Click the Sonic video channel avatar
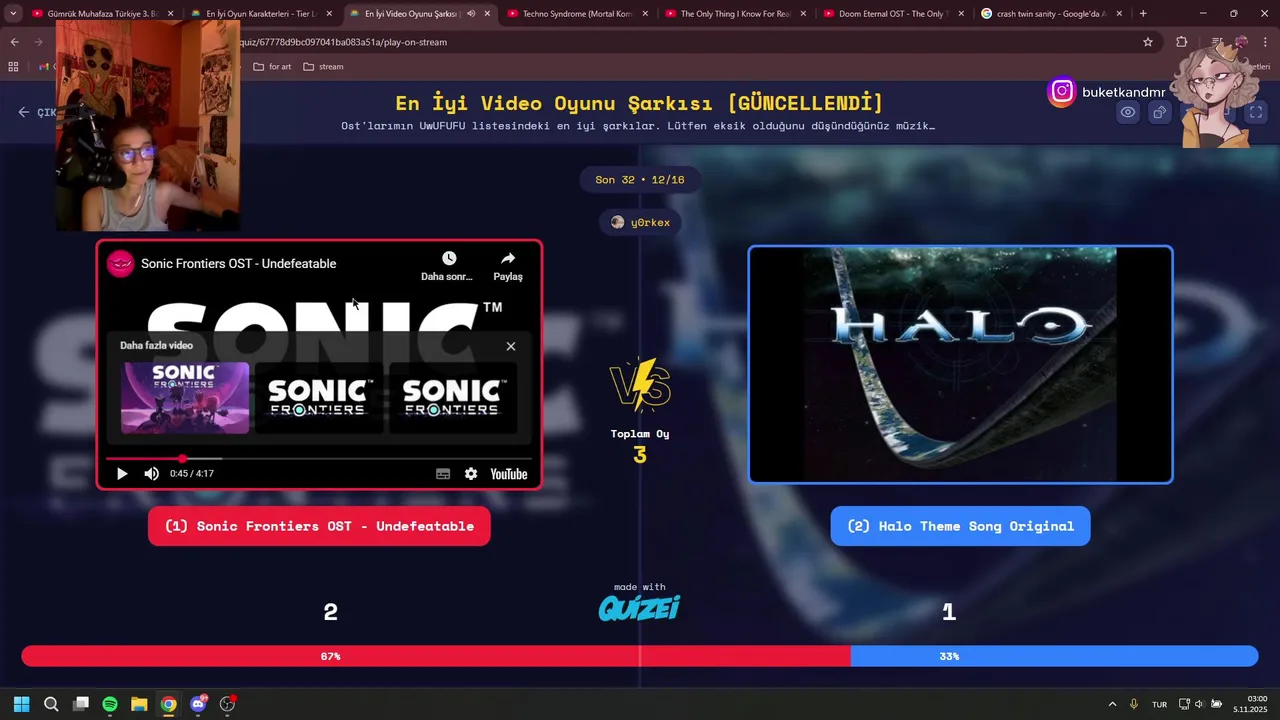Viewport: 1280px width, 720px height. (x=121, y=264)
